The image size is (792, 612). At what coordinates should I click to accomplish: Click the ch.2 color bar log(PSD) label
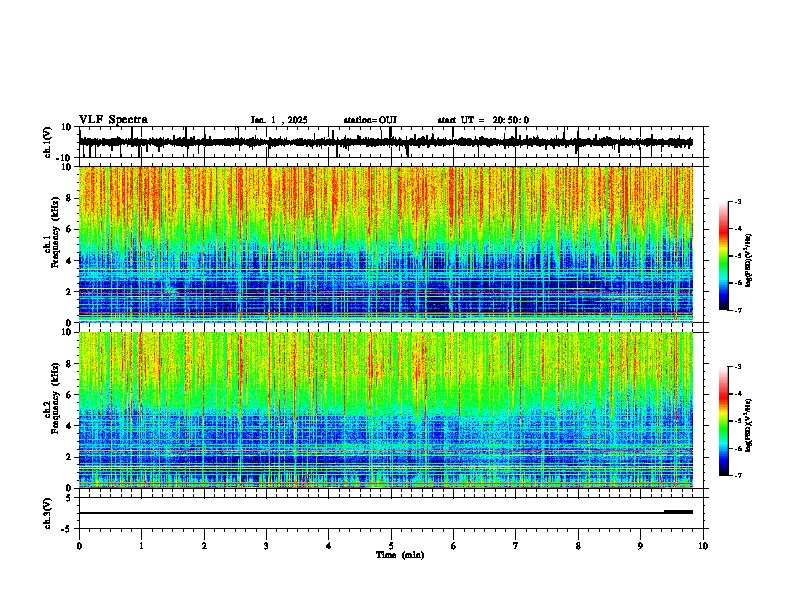point(748,425)
